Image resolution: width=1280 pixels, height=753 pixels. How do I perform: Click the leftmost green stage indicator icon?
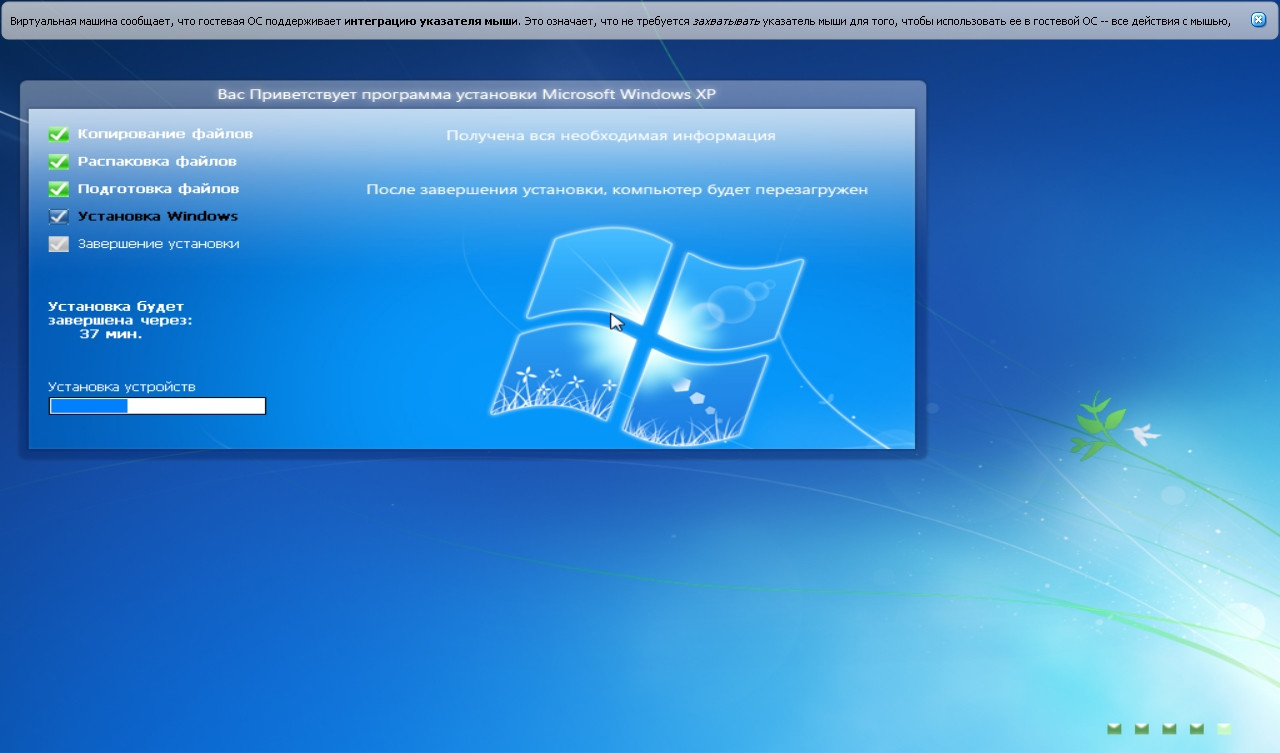[x=1114, y=728]
